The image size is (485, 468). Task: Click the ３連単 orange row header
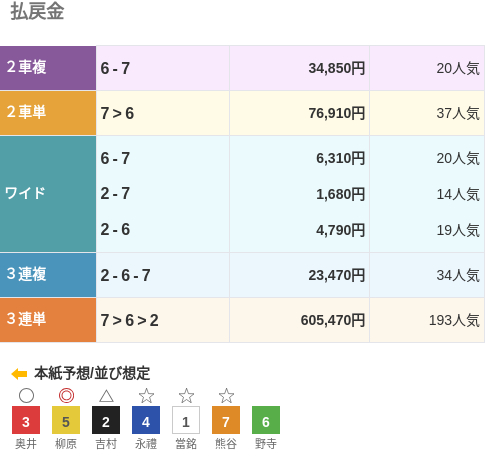(48, 320)
